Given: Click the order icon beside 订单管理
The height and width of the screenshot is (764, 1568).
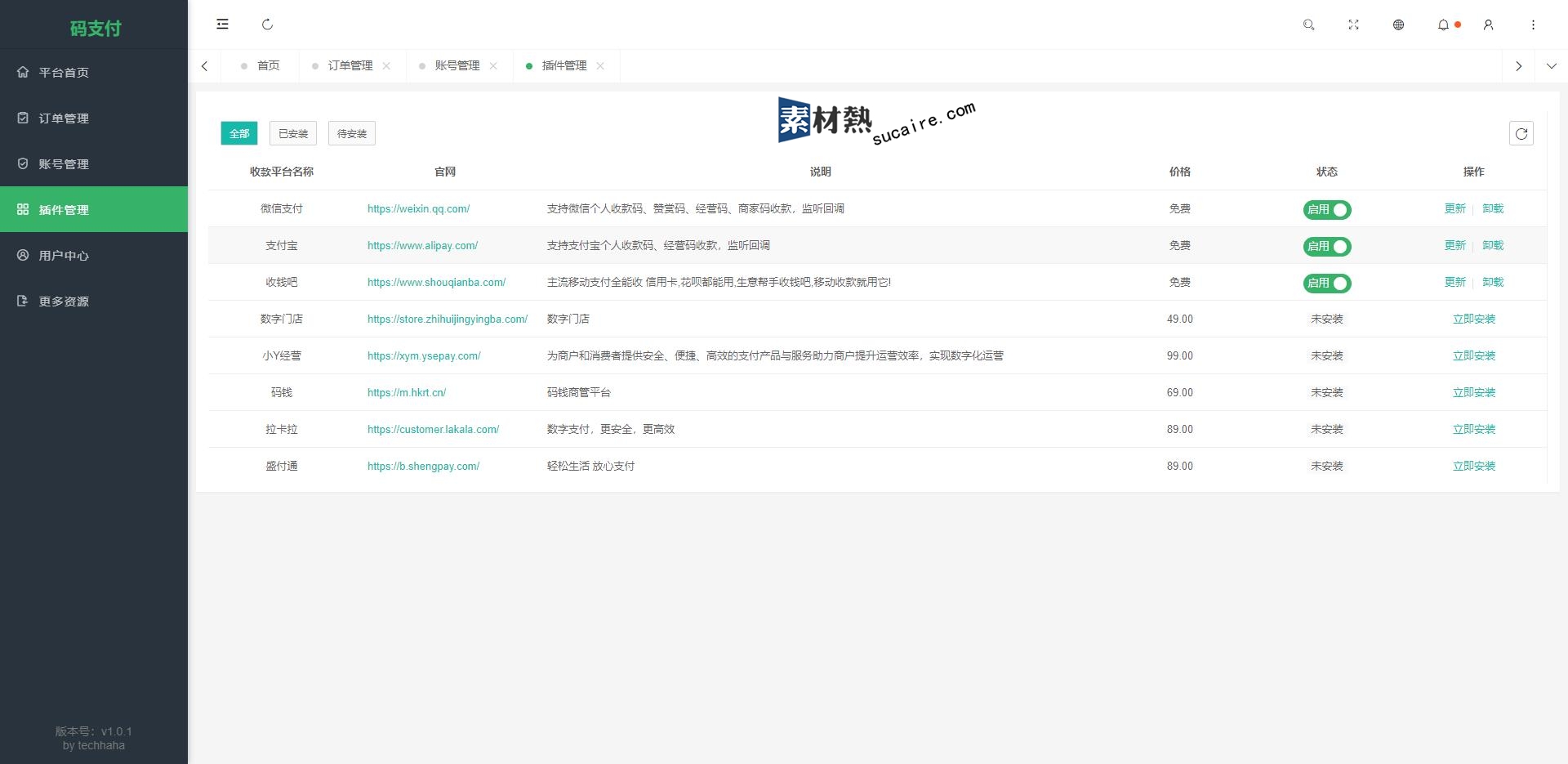Looking at the screenshot, I should point(23,118).
